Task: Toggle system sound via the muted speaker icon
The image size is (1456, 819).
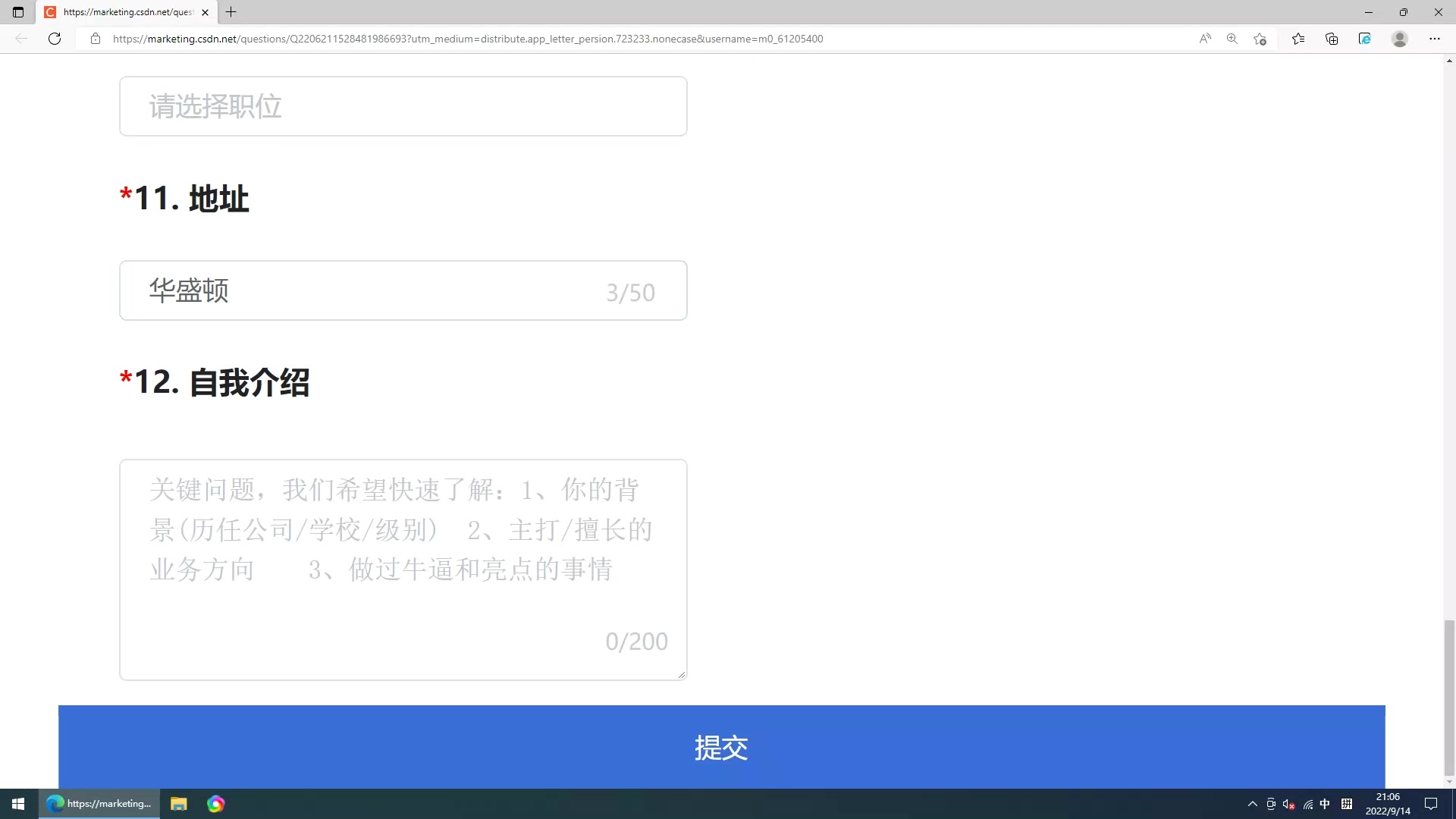Action: point(1288,804)
